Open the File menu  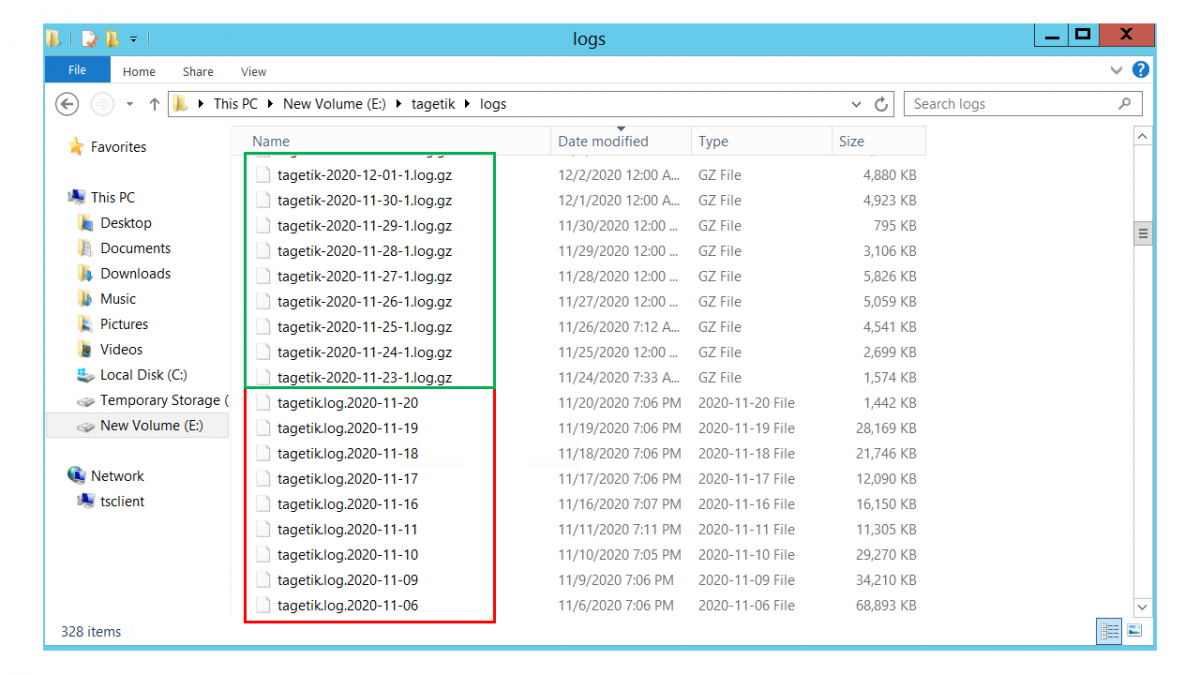[77, 71]
